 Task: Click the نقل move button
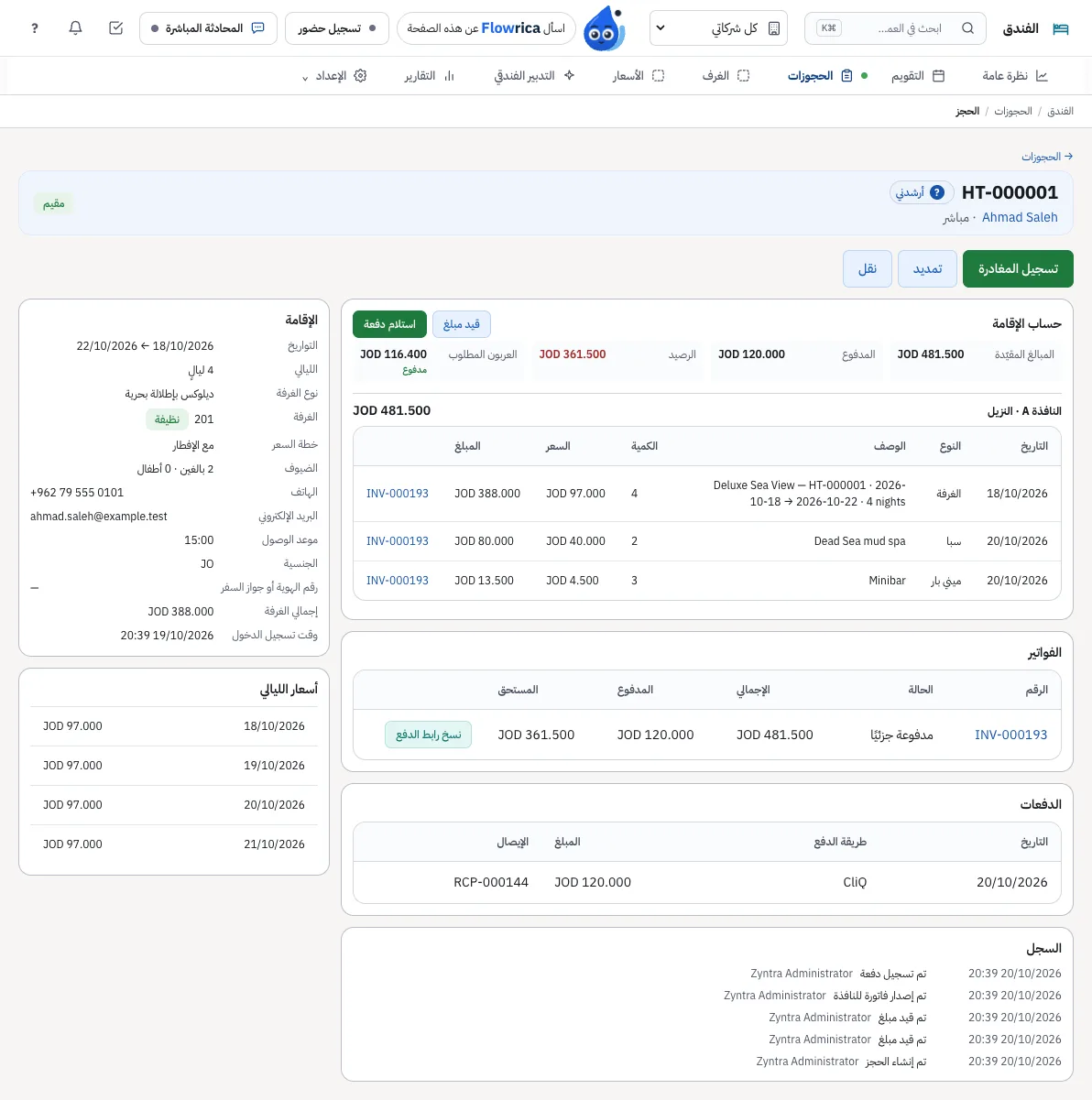coord(868,269)
